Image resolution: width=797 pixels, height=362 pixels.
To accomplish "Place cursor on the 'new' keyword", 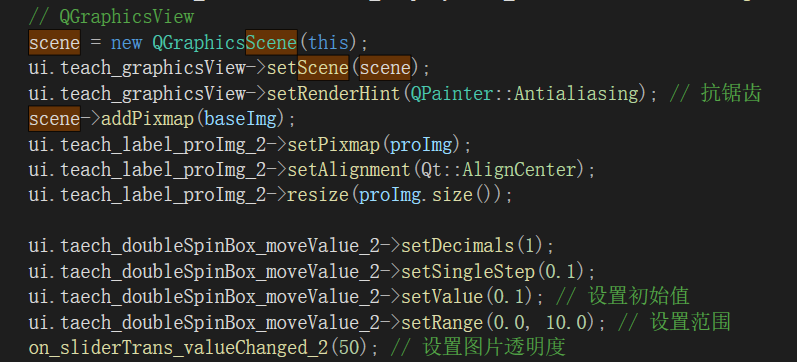I will (126, 43).
